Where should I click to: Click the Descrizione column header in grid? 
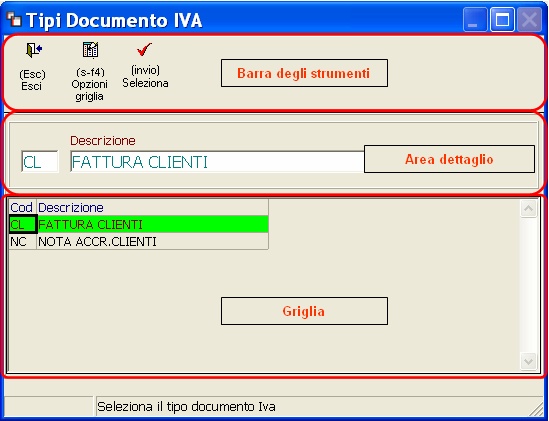(153, 208)
